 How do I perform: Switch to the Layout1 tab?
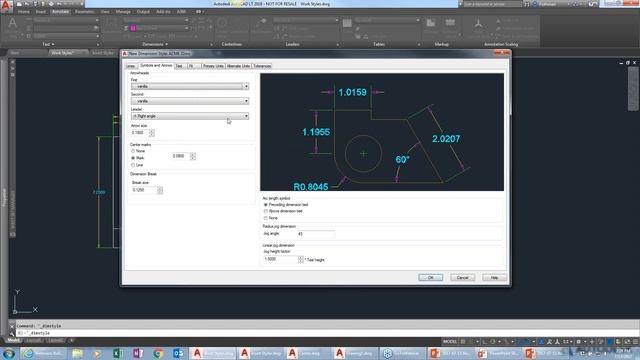[34, 340]
